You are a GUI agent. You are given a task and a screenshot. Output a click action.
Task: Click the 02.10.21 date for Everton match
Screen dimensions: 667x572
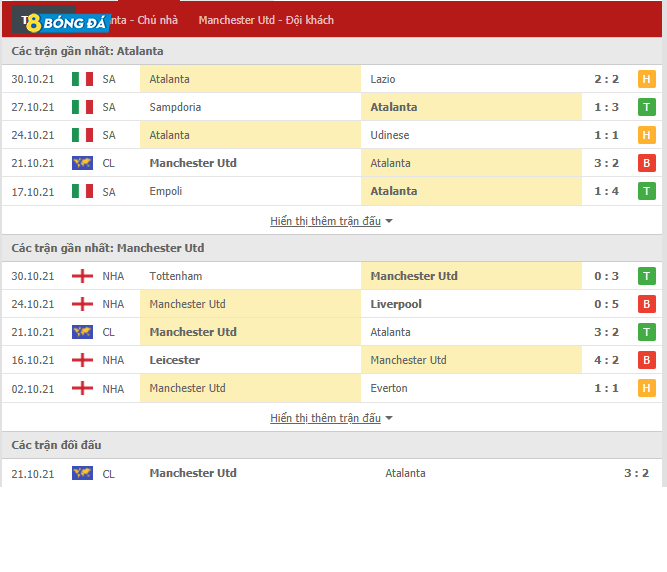tap(33, 389)
